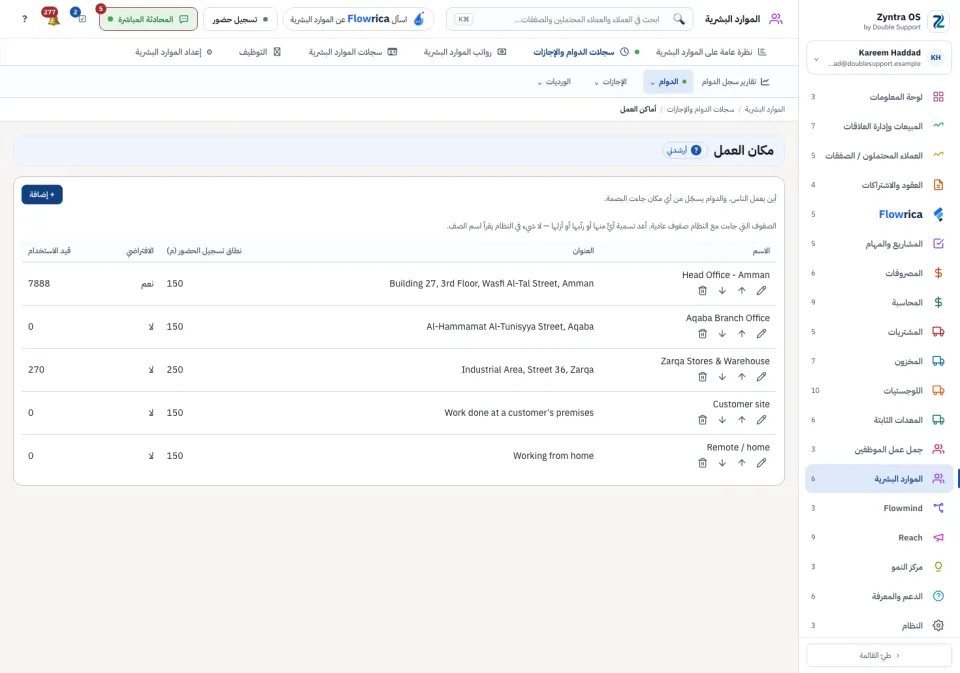Open المشاريع والمهام in sidebar

click(879, 244)
